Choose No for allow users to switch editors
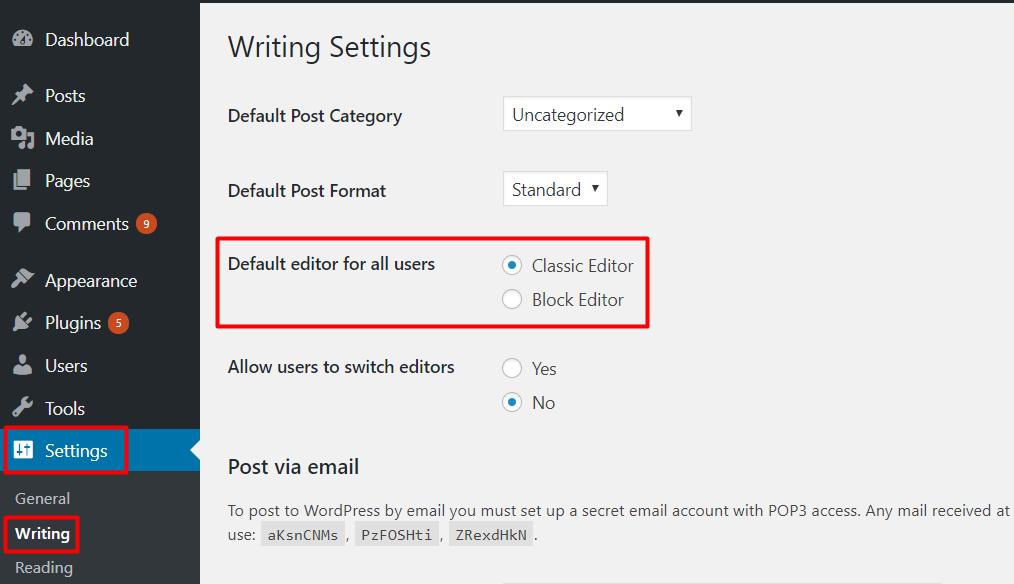The image size is (1014, 584). (512, 402)
